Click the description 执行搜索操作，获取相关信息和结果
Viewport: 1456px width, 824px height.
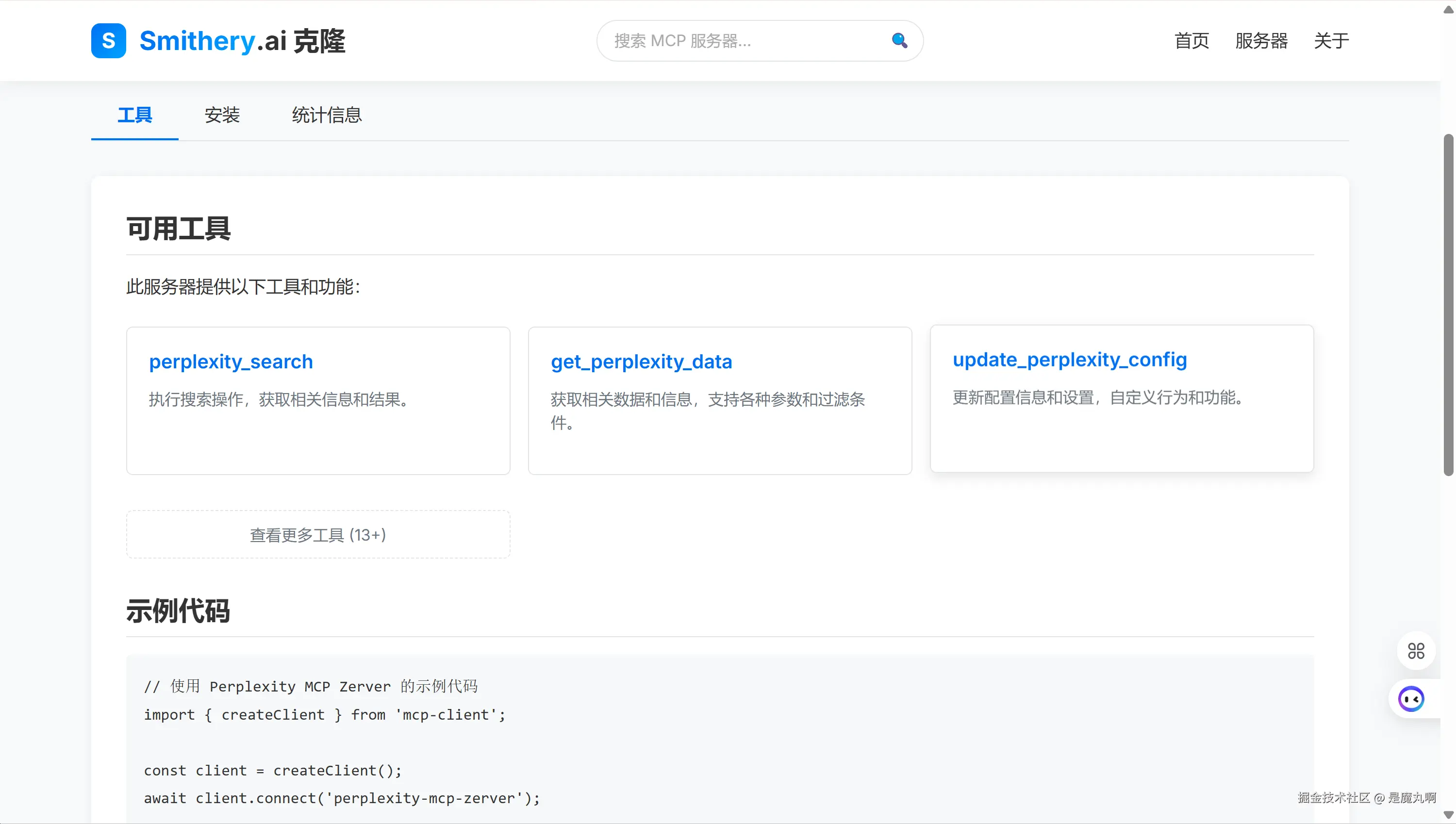(x=279, y=399)
